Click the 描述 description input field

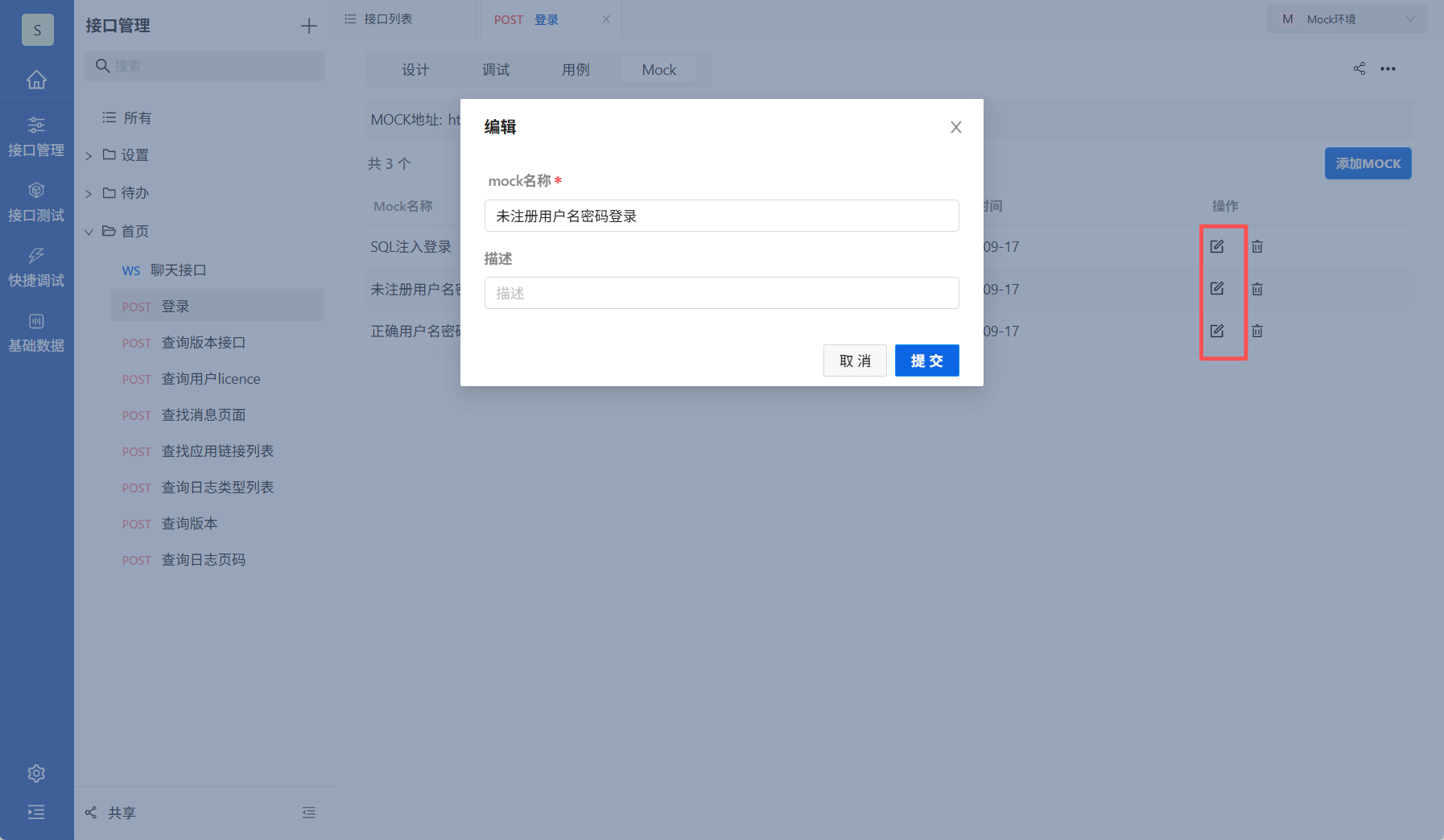pyautogui.click(x=720, y=293)
